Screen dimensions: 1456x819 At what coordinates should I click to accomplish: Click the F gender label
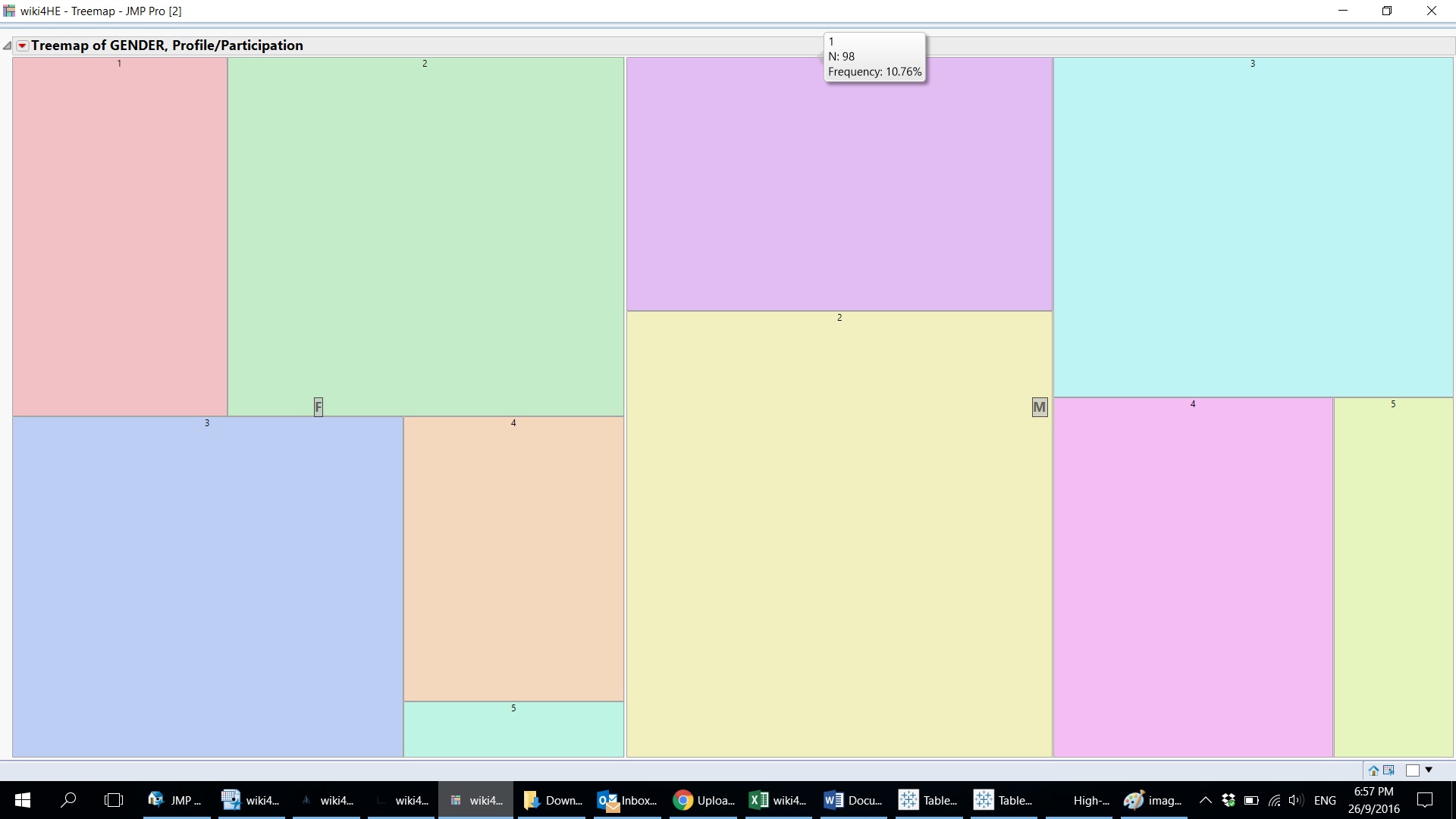click(318, 407)
